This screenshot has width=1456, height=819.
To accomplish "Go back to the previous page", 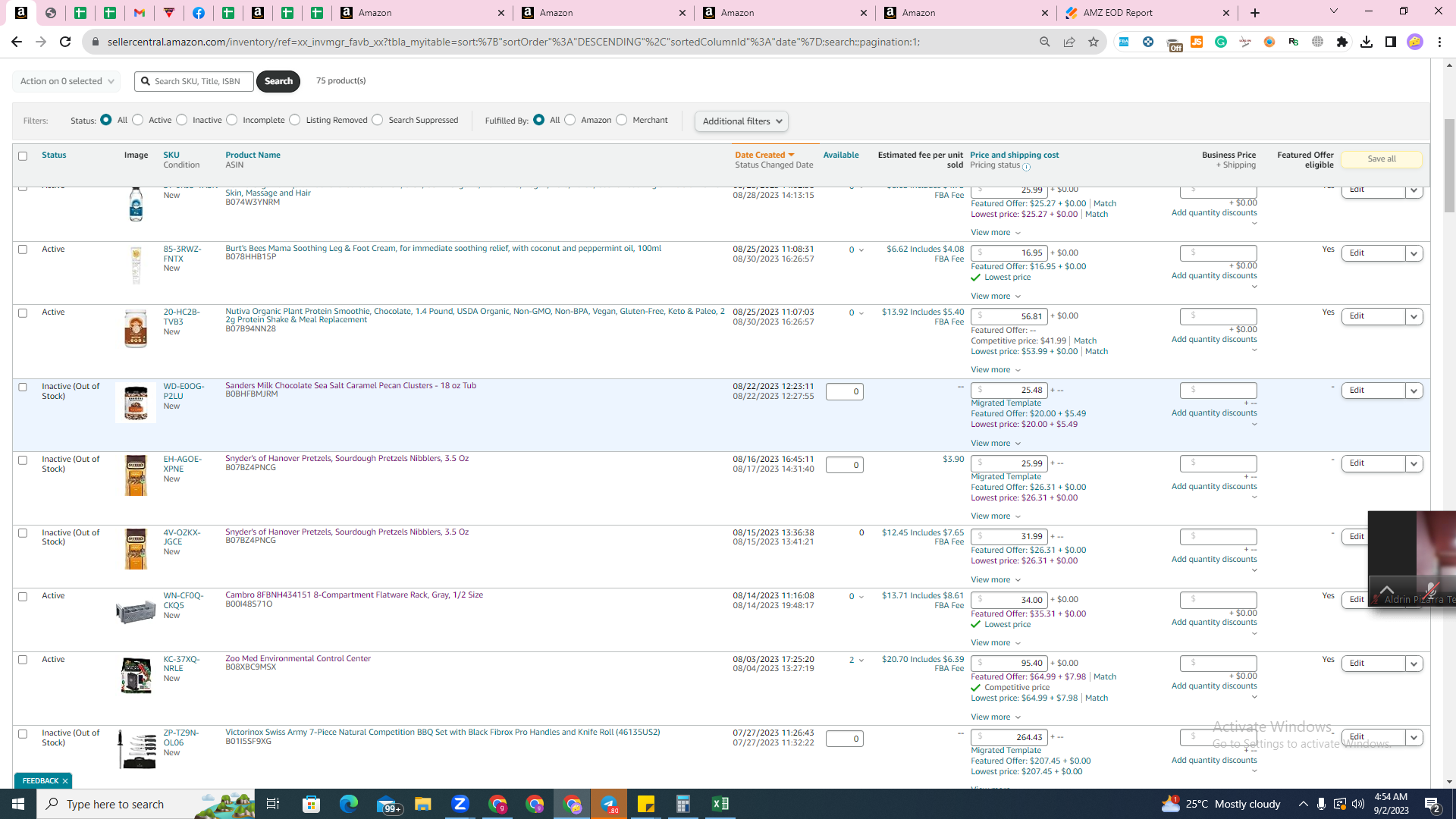I will 17,42.
